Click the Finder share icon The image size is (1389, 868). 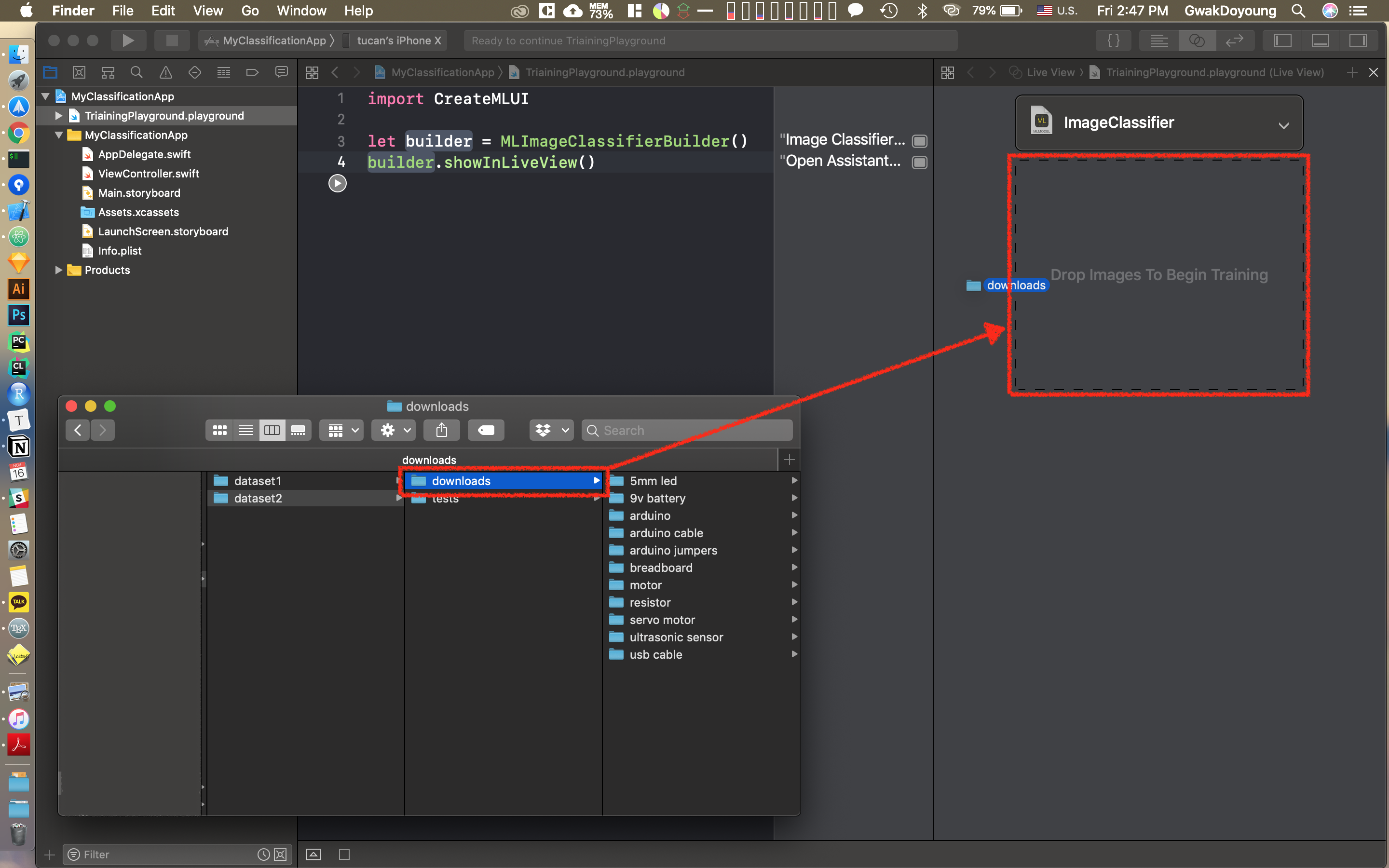[441, 430]
